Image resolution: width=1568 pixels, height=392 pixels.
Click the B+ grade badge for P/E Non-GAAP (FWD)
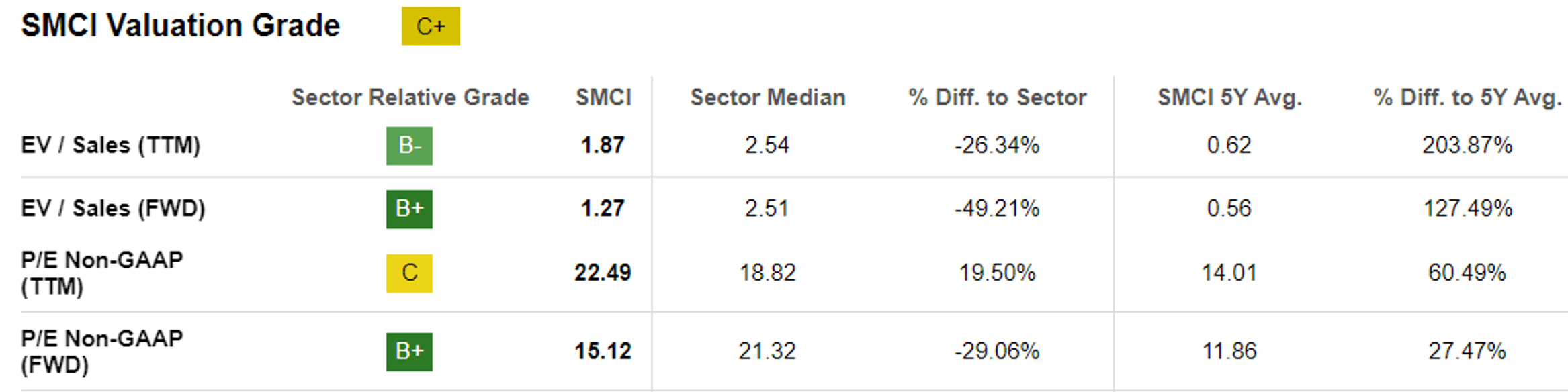point(409,352)
